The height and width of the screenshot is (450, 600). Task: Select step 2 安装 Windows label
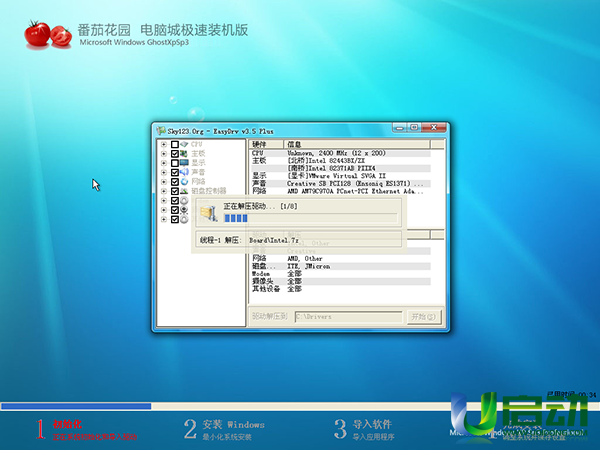pos(233,424)
